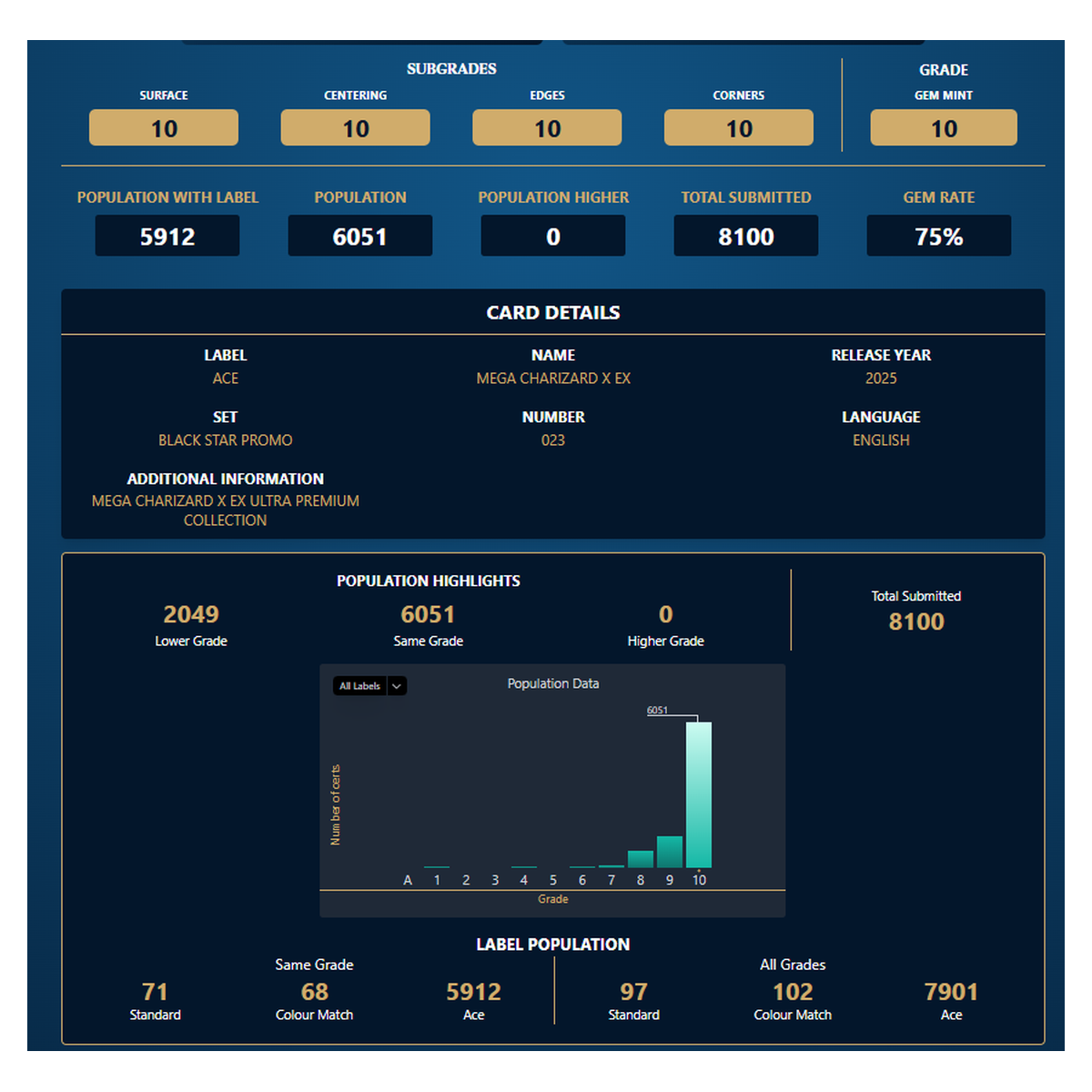Click the Label Population heading
The width and height of the screenshot is (1092, 1092).
(x=553, y=945)
